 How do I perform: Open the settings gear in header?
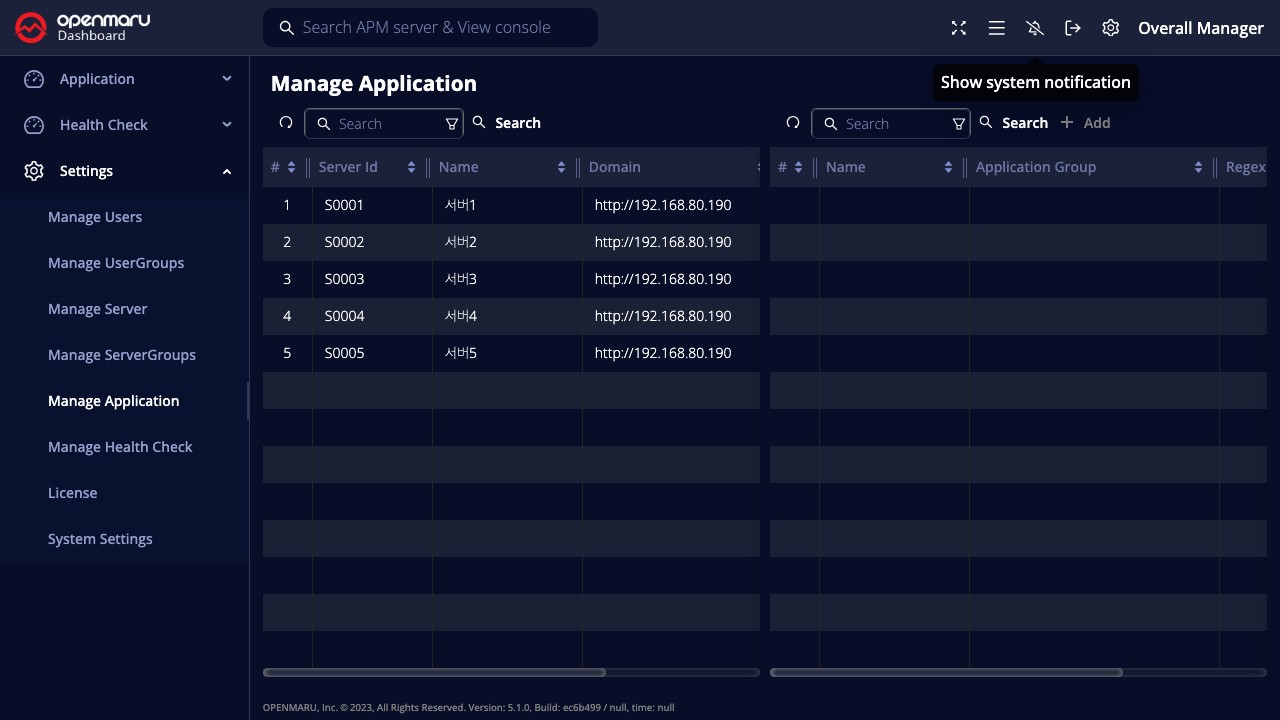1111,28
